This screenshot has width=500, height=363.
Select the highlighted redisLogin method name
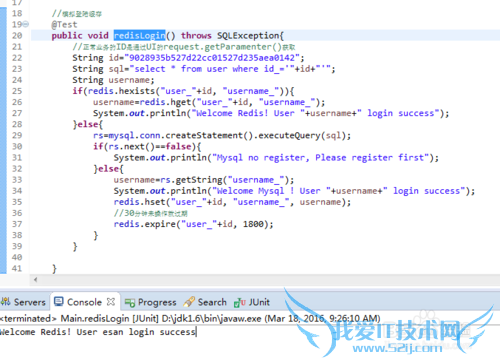[x=139, y=35]
